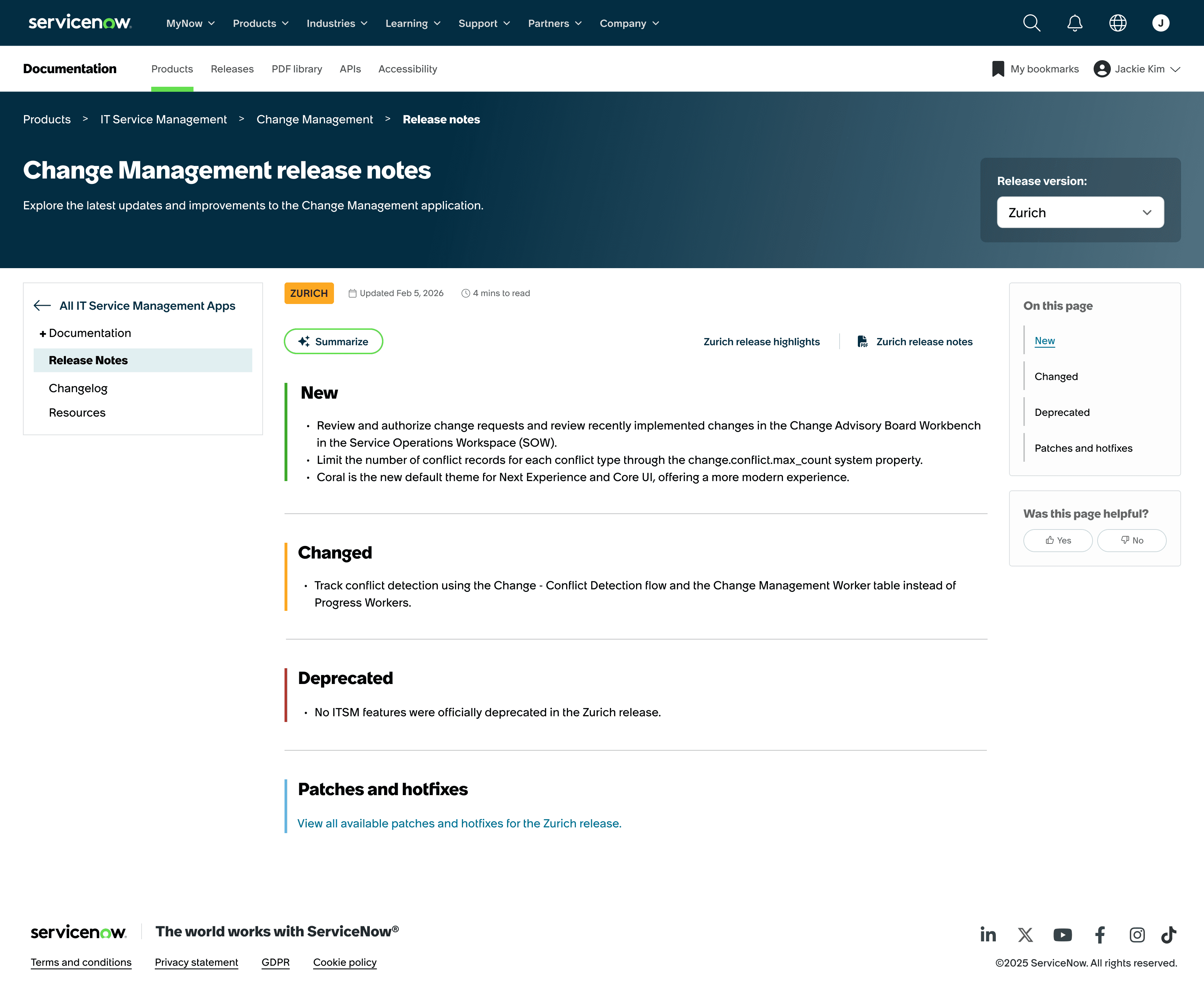Open ServiceNow TikTok icon in footer

tap(1169, 935)
